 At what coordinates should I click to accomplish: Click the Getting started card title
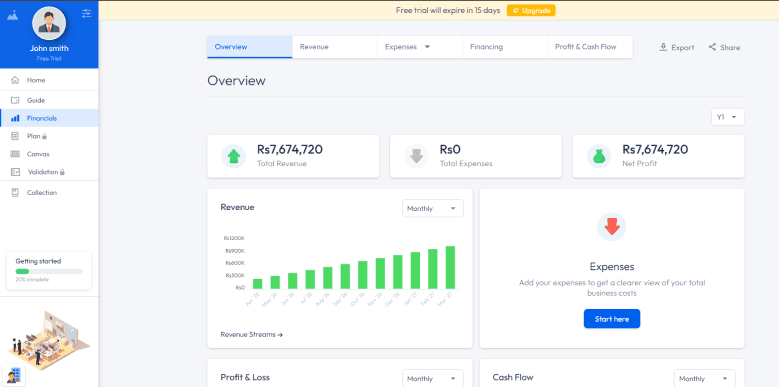(38, 261)
